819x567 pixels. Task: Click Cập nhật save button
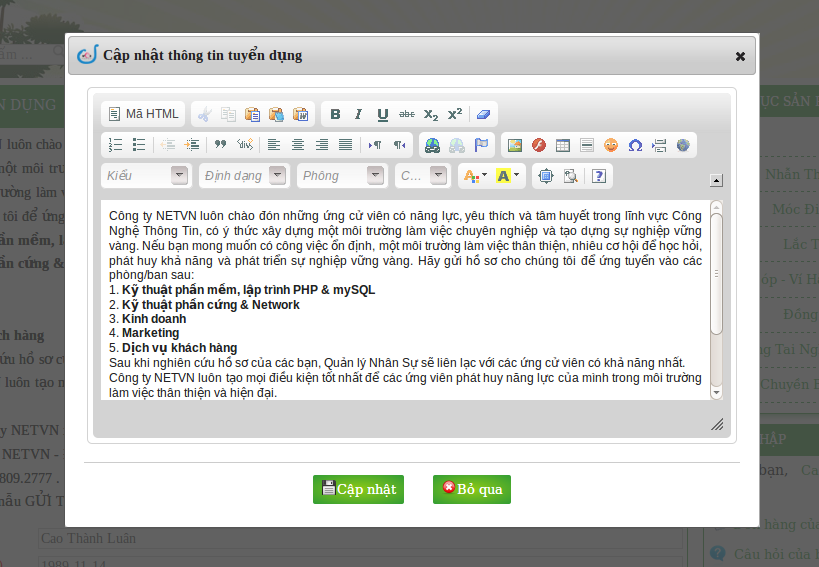358,489
